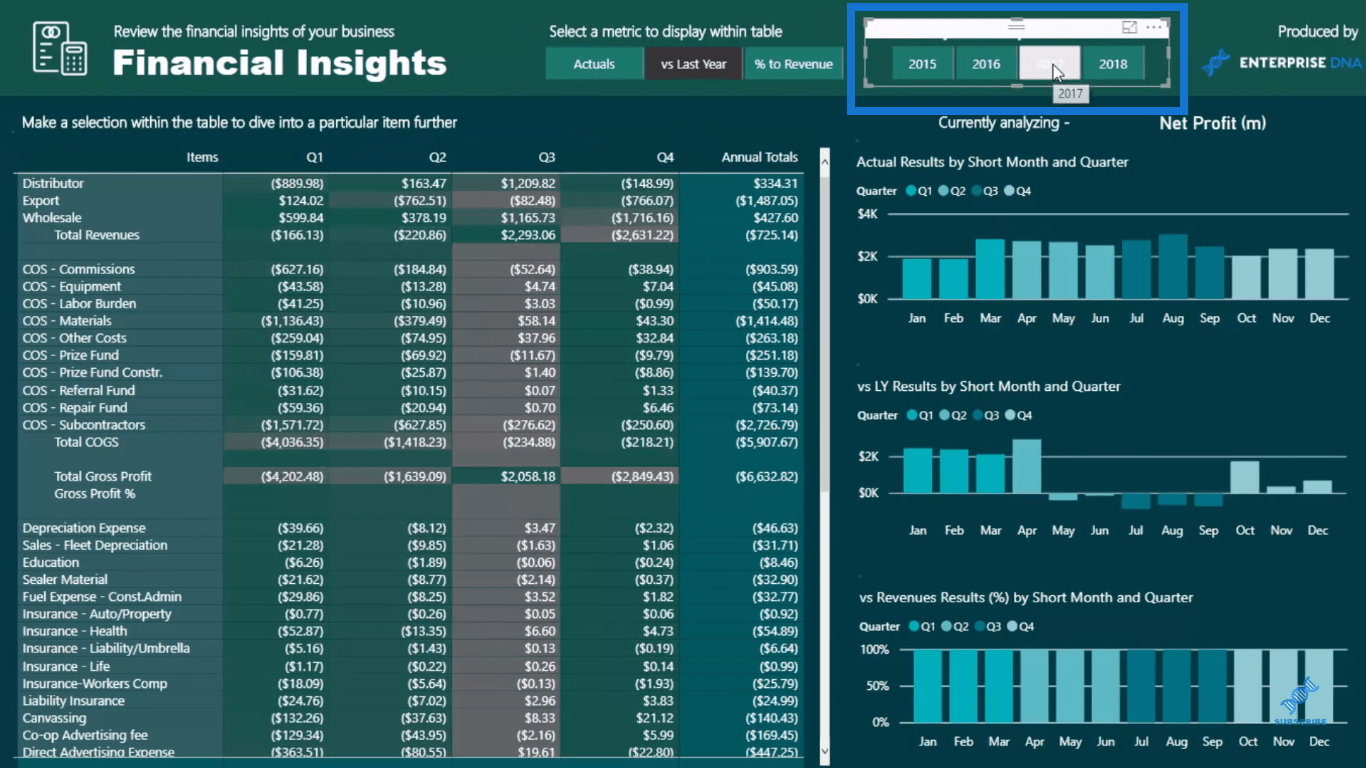1366x768 pixels.
Task: Click Q4 legend in Actual Results chart
Action: pyautogui.click(x=1018, y=191)
